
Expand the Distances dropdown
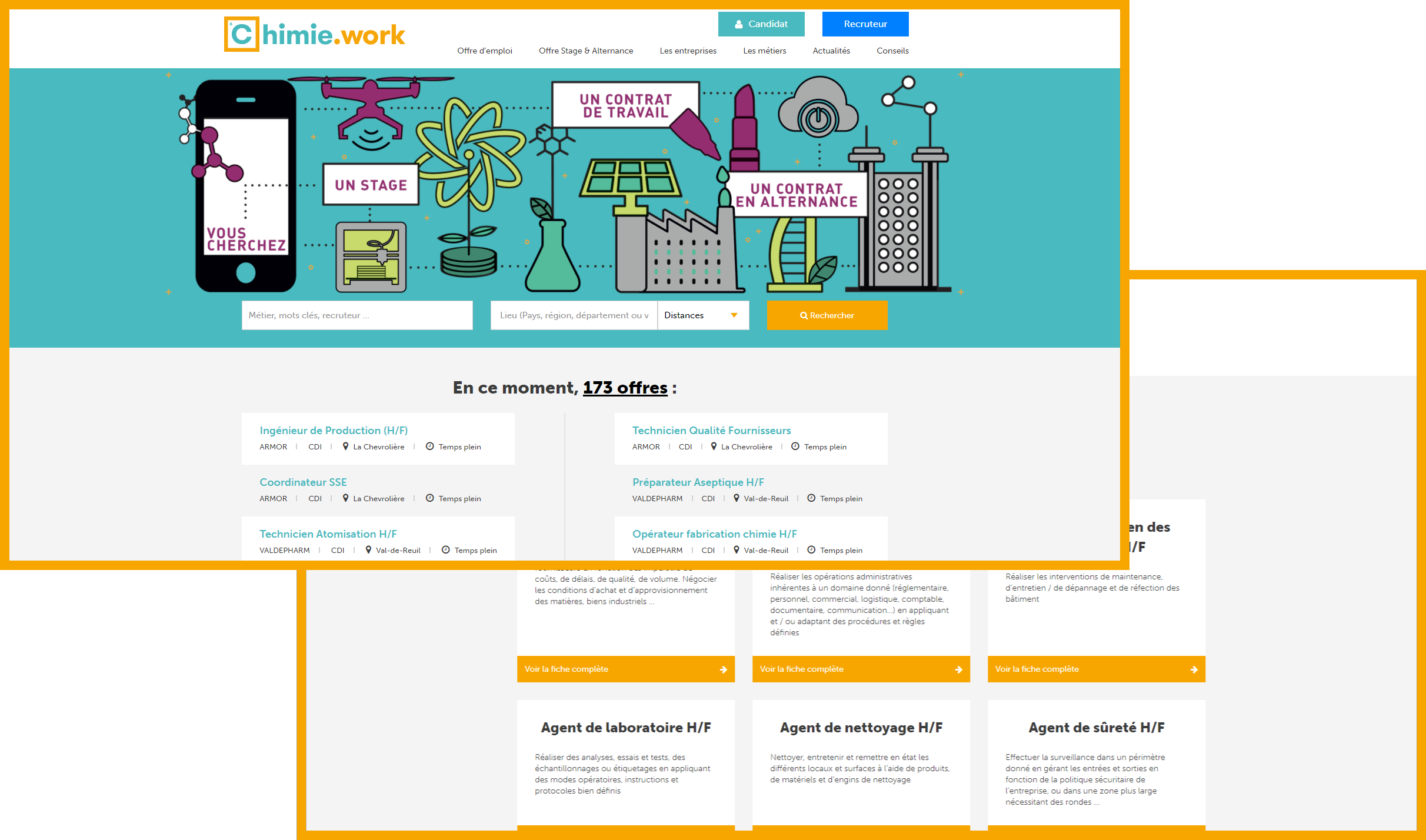coord(703,315)
